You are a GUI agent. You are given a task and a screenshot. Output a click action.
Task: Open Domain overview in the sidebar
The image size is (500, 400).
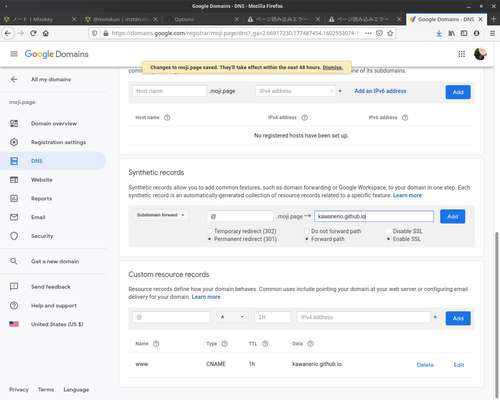53,124
